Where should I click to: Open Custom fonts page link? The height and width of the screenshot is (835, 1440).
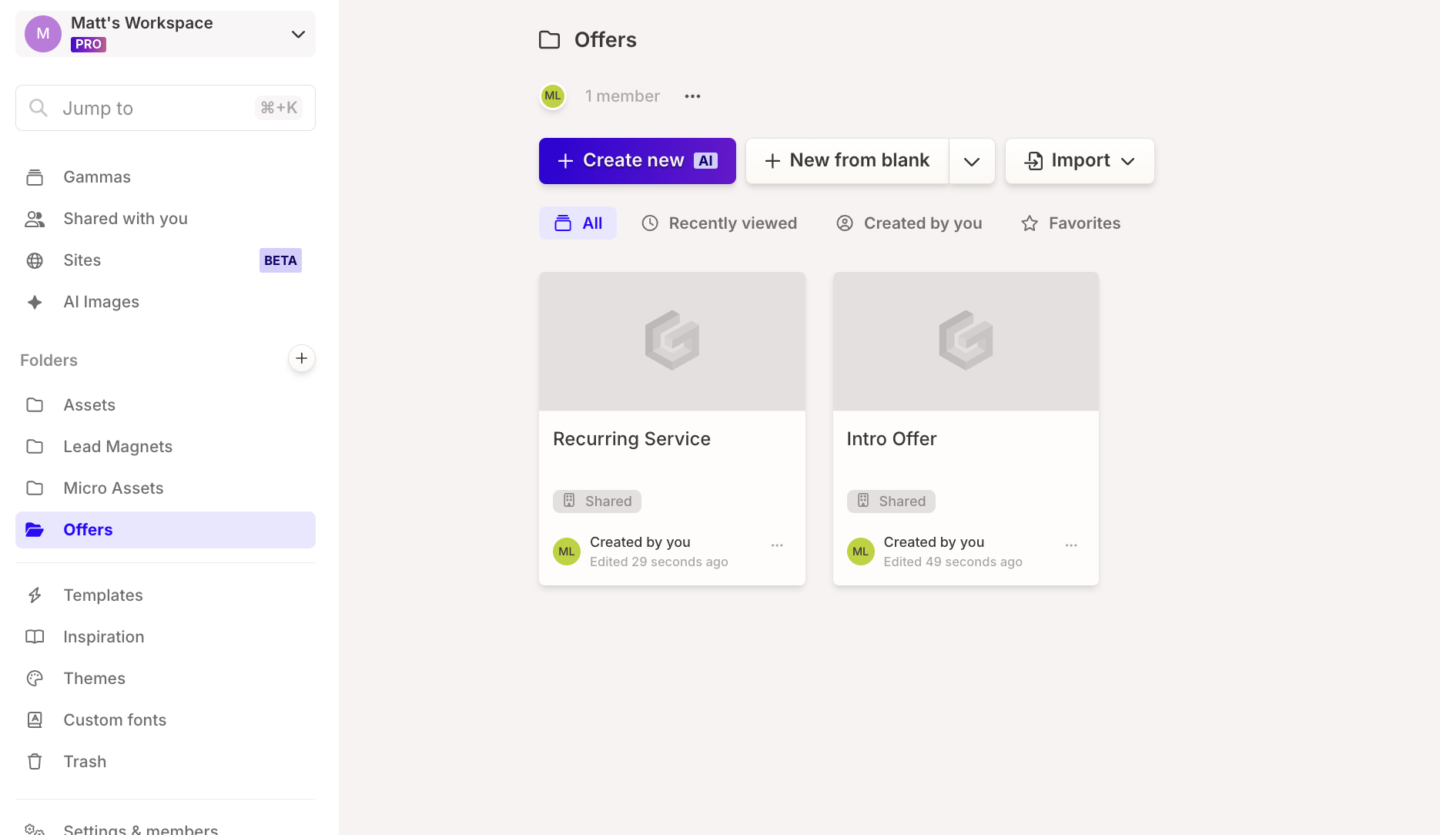pos(165,720)
